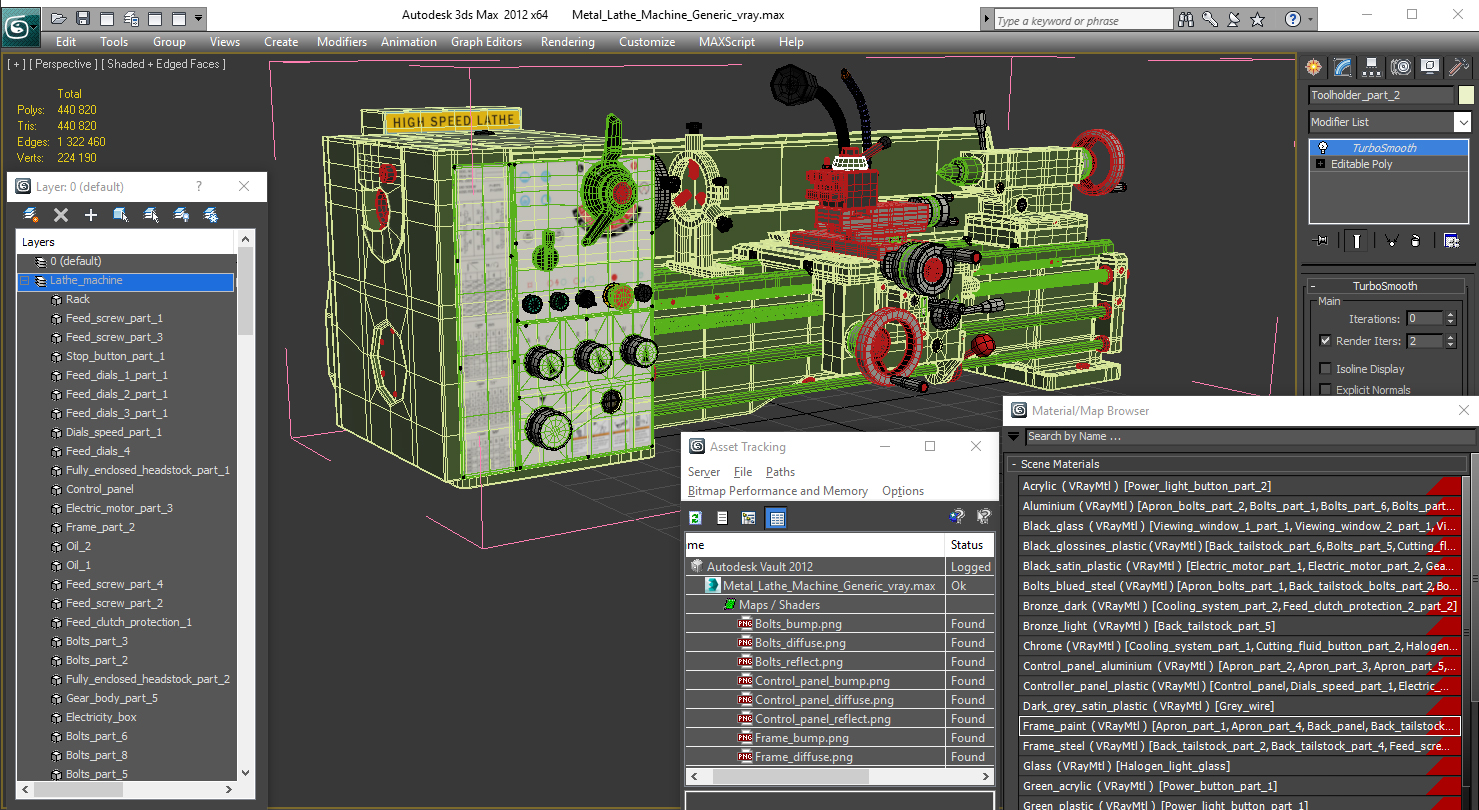Expand the Editable Poly modifier entry
This screenshot has height=810, width=1479.
pyautogui.click(x=1321, y=164)
